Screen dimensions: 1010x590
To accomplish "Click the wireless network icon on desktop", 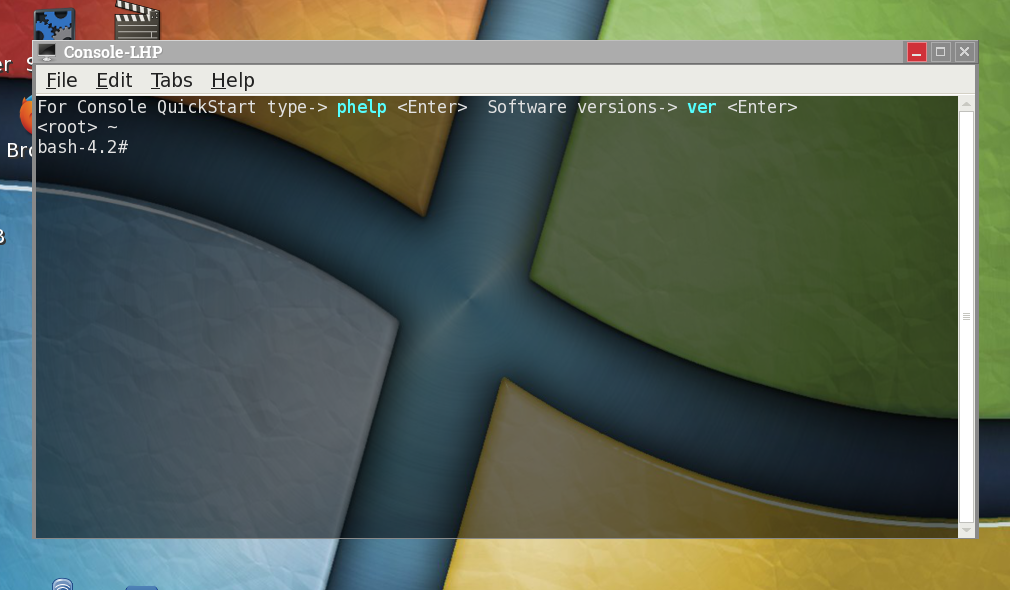I will pos(62,584).
